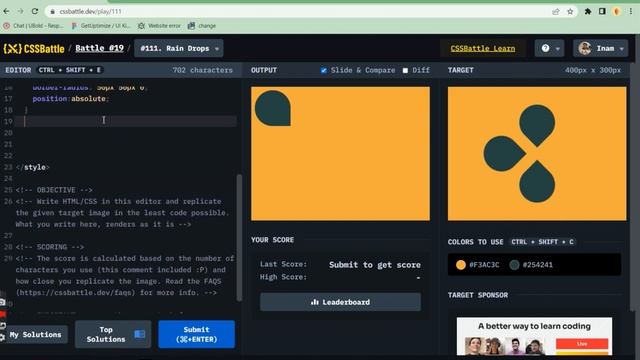Click 702 characters counter

(x=202, y=70)
